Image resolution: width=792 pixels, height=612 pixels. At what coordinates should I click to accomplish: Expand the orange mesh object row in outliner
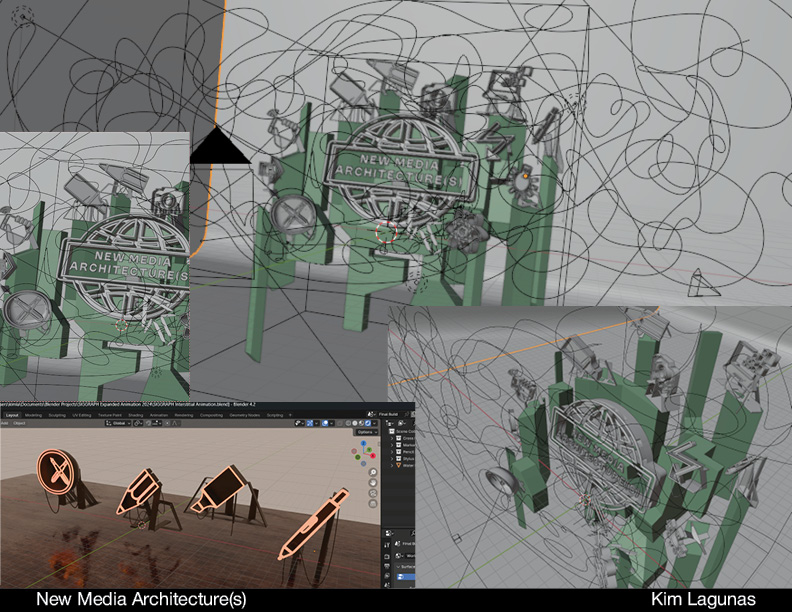coord(392,466)
